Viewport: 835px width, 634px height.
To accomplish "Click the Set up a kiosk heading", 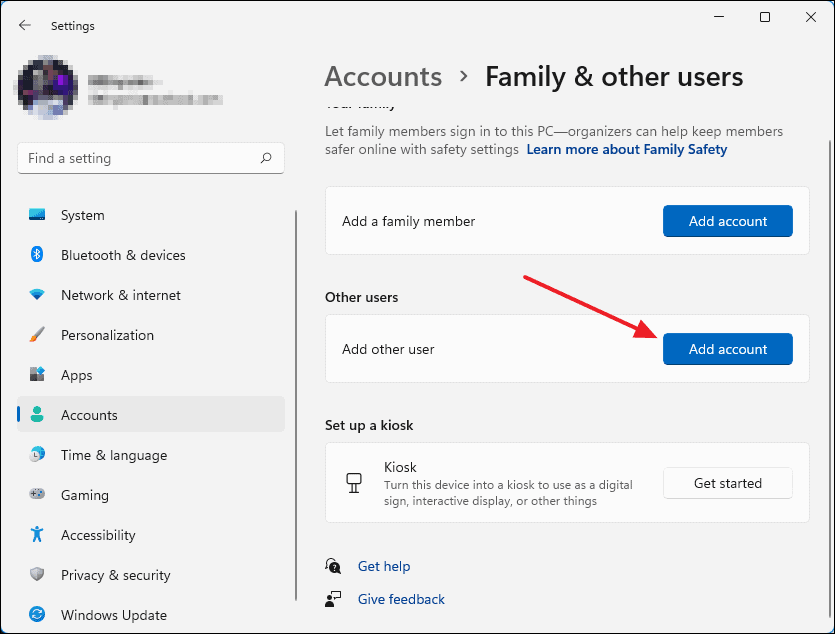I will (x=369, y=425).
